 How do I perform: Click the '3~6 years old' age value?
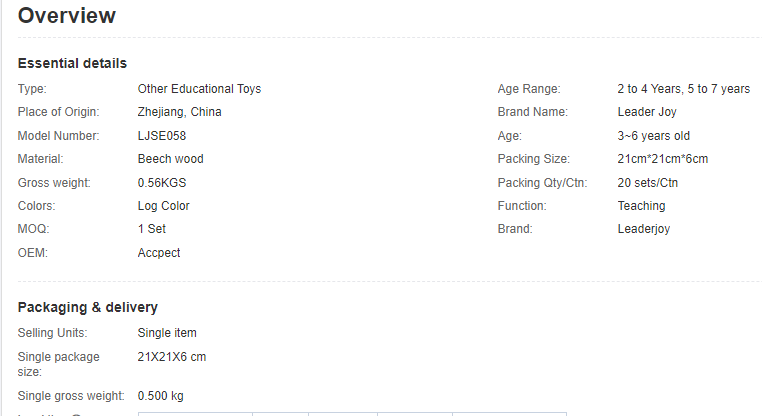(x=654, y=136)
